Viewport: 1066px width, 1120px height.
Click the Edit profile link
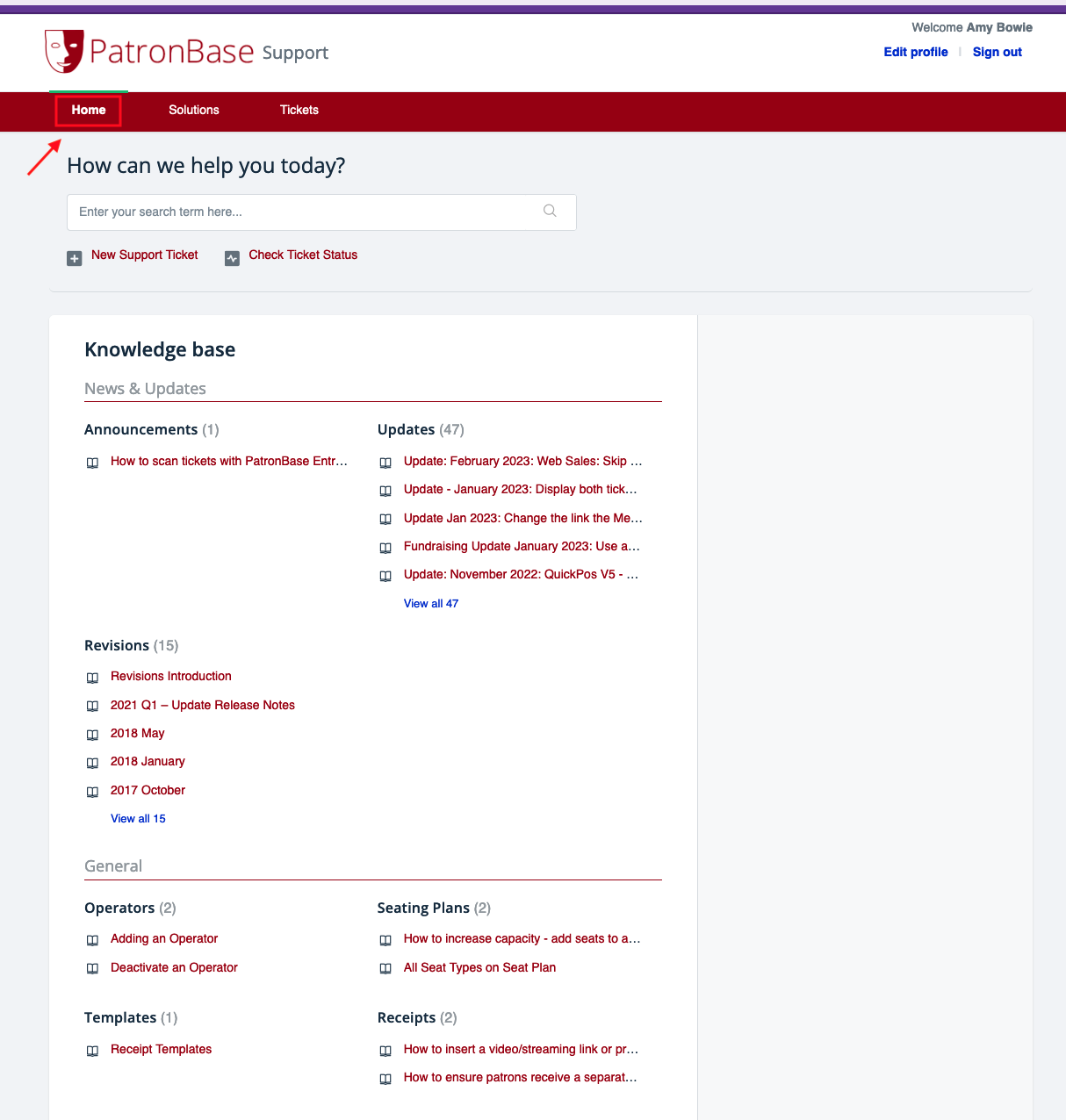tap(916, 52)
